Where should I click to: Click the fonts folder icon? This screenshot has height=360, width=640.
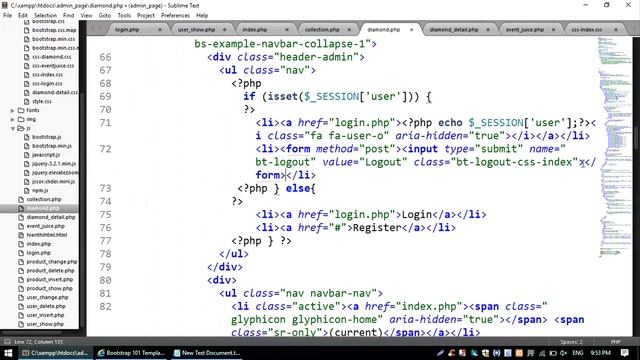pyautogui.click(x=21, y=110)
